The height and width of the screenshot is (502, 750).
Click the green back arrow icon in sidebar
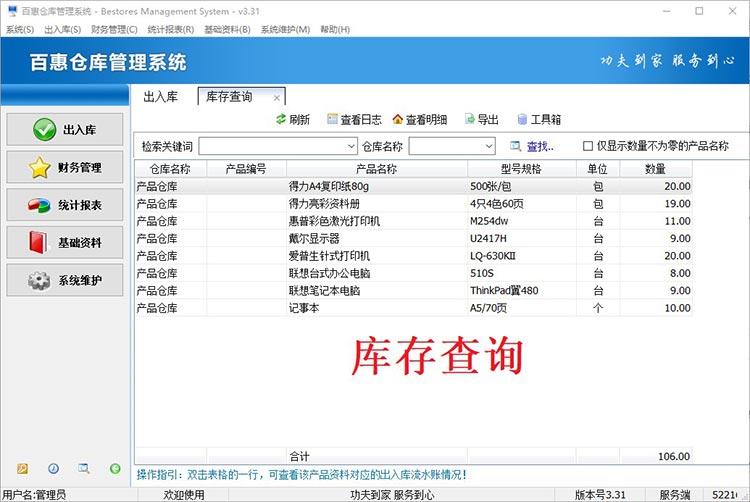(x=115, y=469)
